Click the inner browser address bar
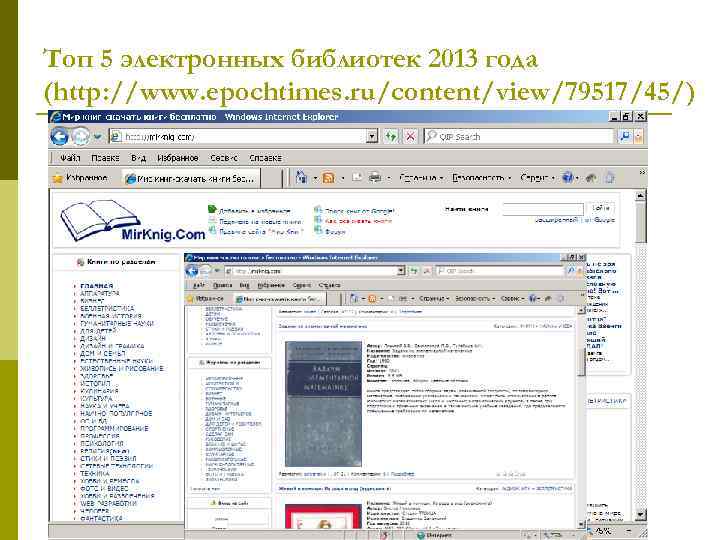The width and height of the screenshot is (720, 540). point(313,271)
